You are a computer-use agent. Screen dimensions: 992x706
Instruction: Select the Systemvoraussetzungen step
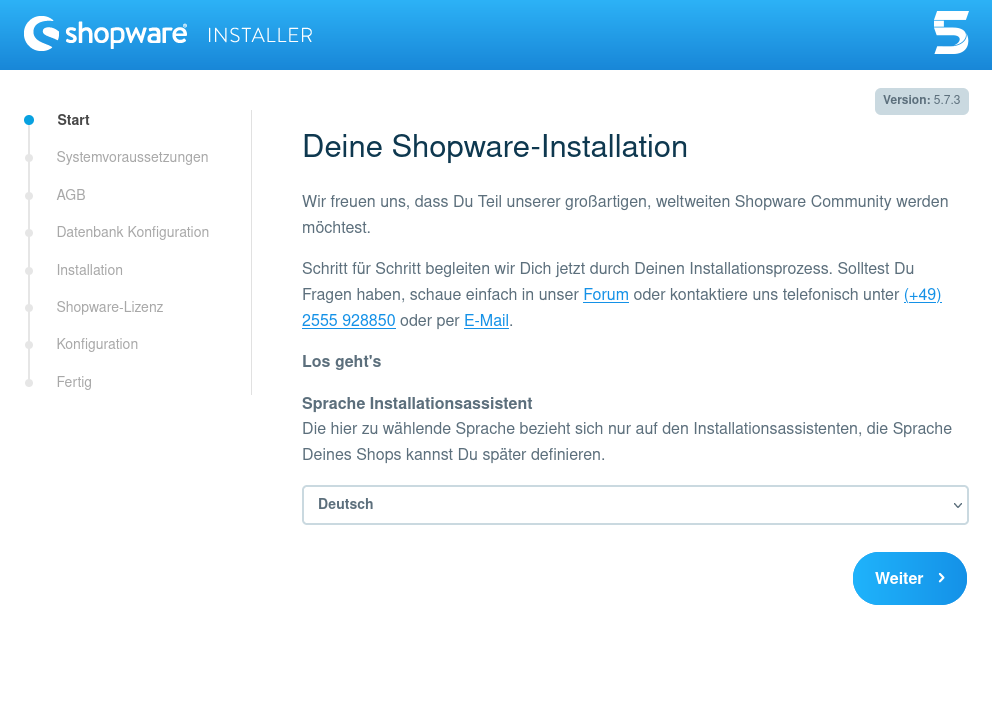(132, 158)
